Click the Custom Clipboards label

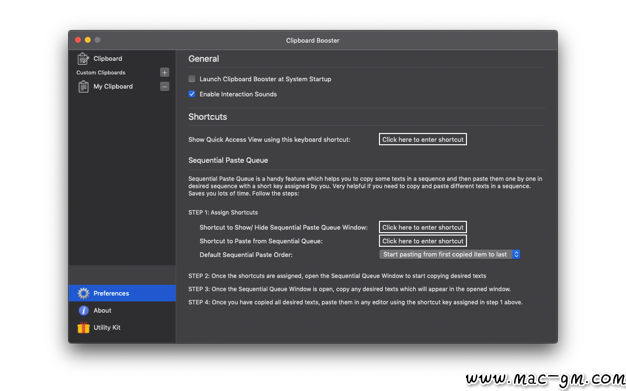pyautogui.click(x=101, y=73)
